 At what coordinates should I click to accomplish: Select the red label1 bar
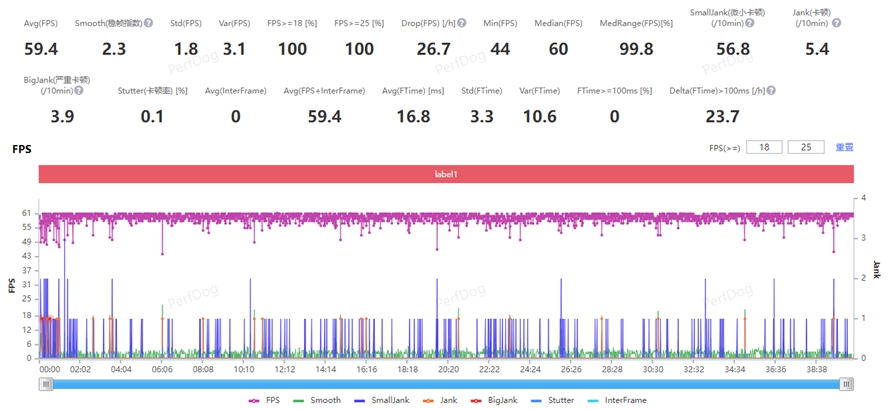pyautogui.click(x=446, y=174)
